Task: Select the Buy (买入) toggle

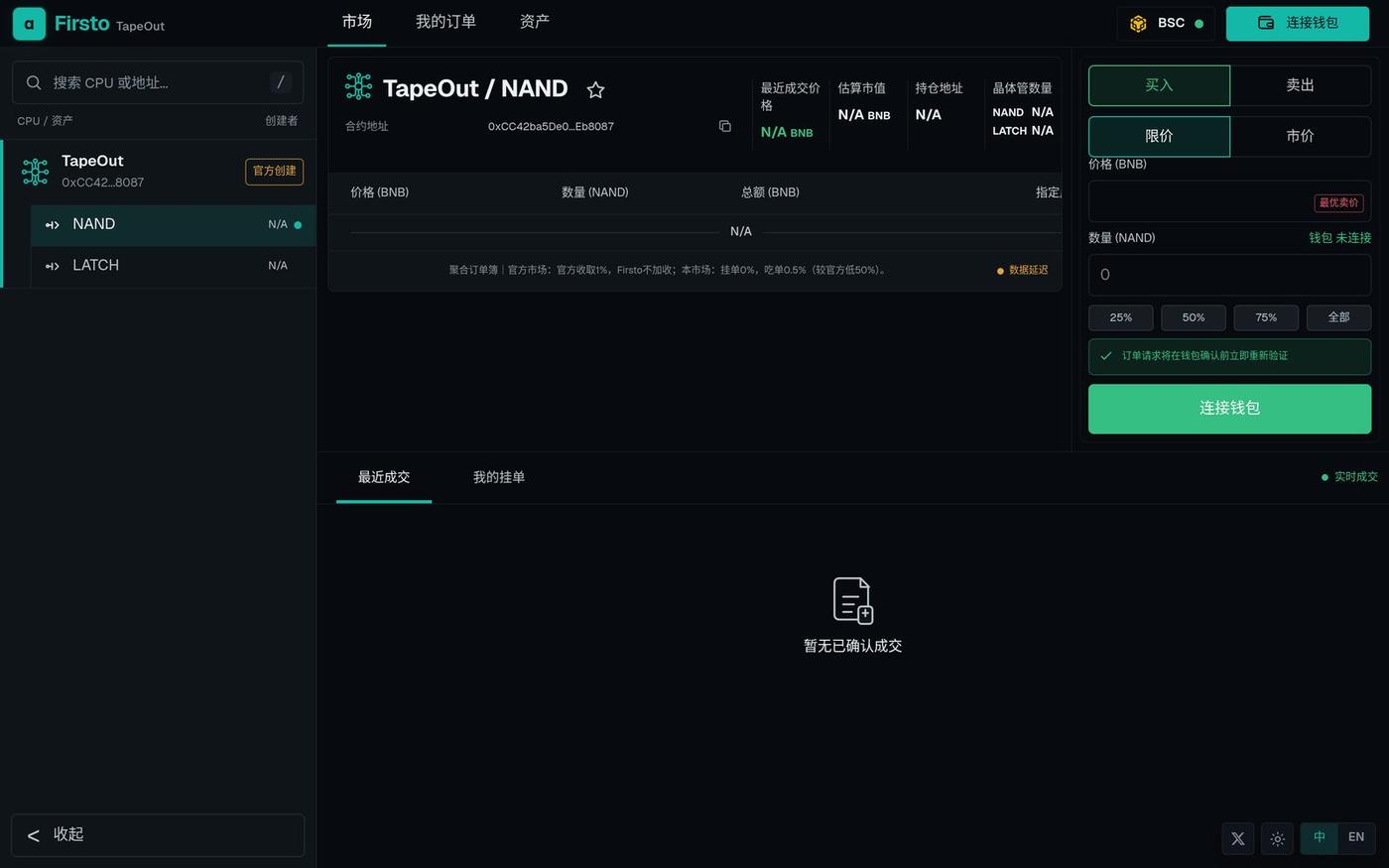Action: click(1159, 85)
